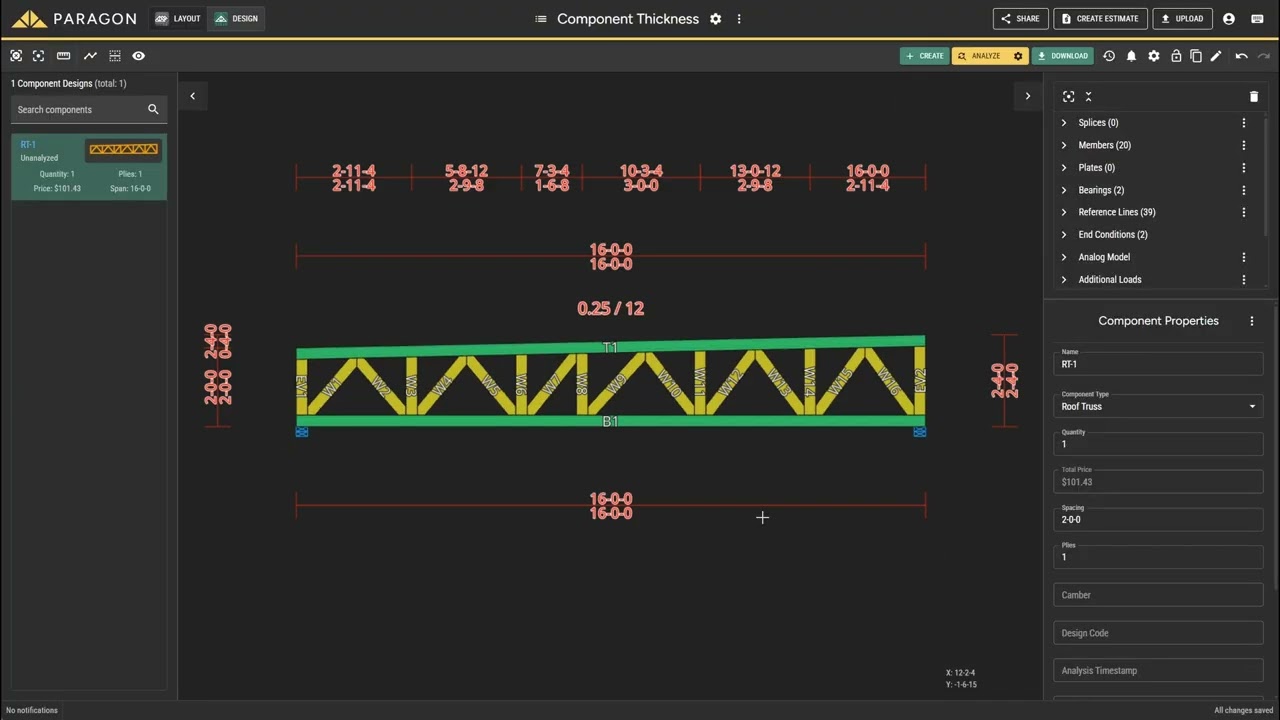1280x720 pixels.
Task: Open Component Properties kebab menu
Action: 1252,321
